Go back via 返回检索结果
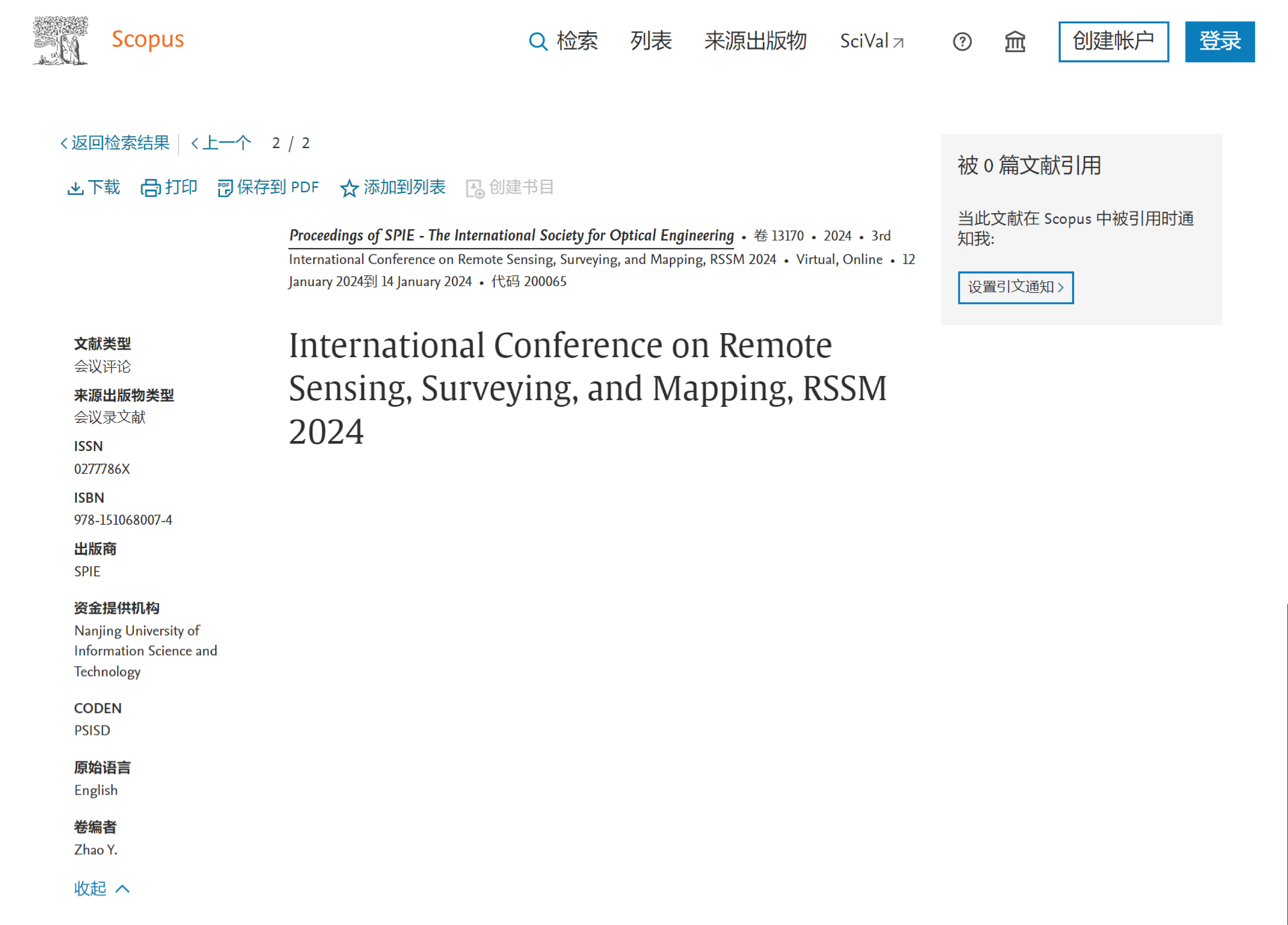The image size is (1288, 925). pyautogui.click(x=115, y=143)
